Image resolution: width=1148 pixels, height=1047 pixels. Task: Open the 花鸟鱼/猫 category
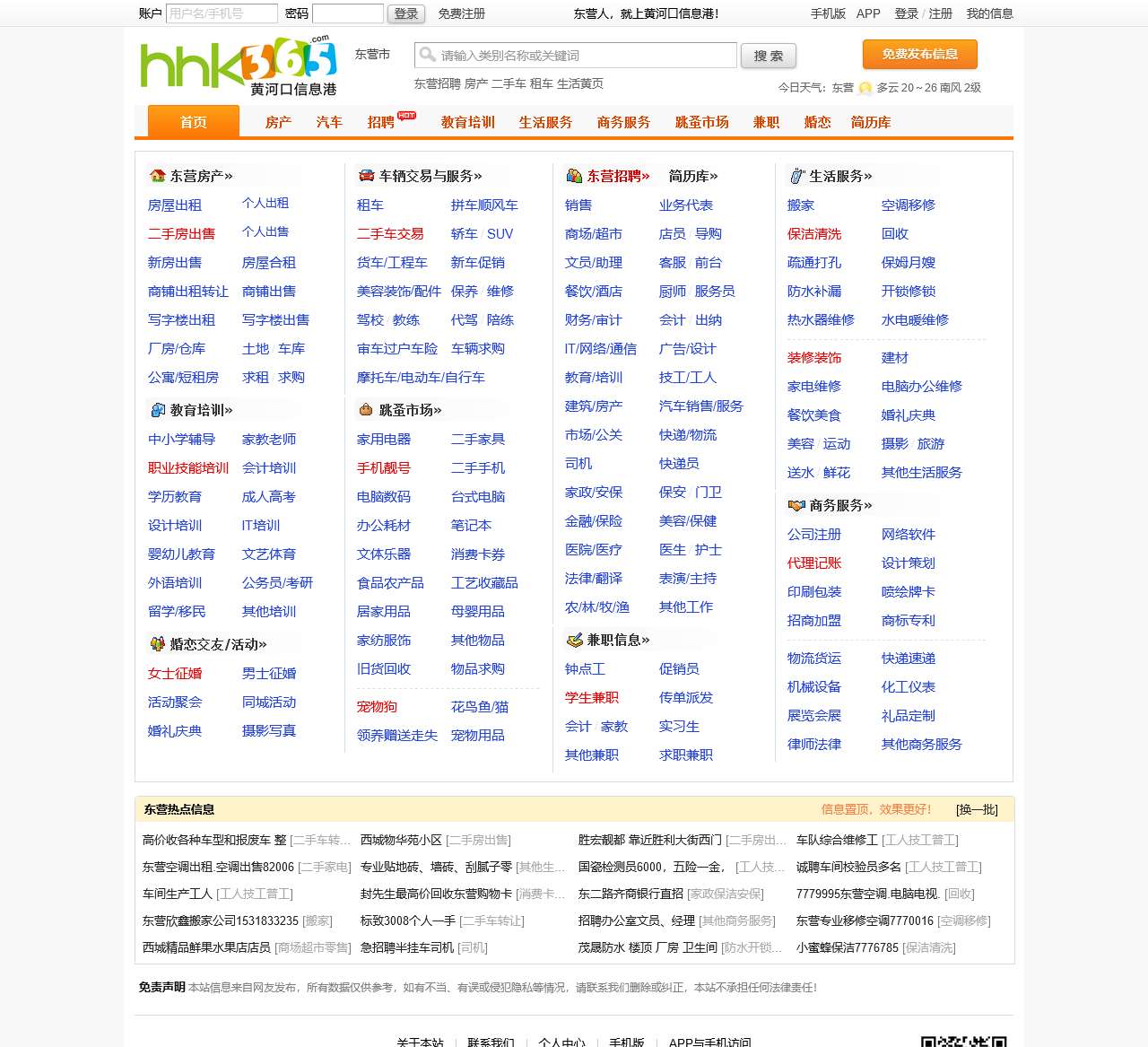click(x=480, y=707)
